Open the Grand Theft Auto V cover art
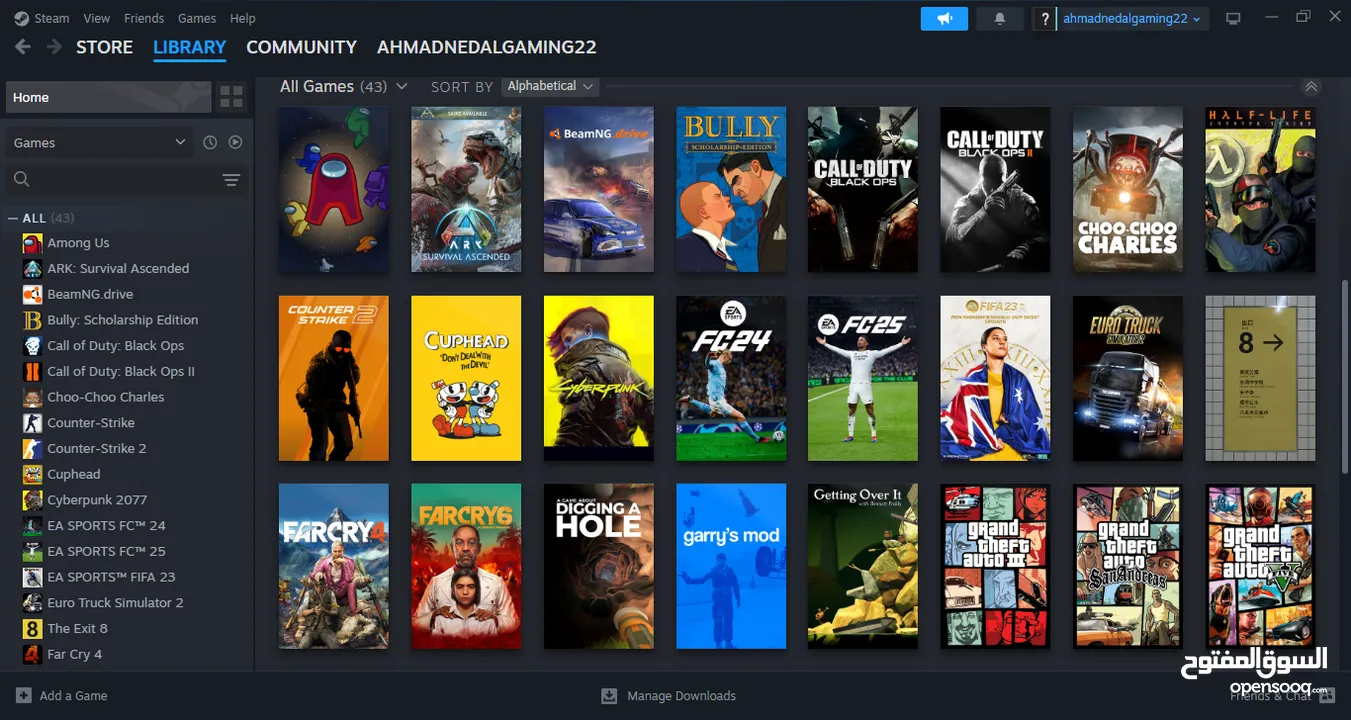Screen dimensions: 1351x720 1260,566
